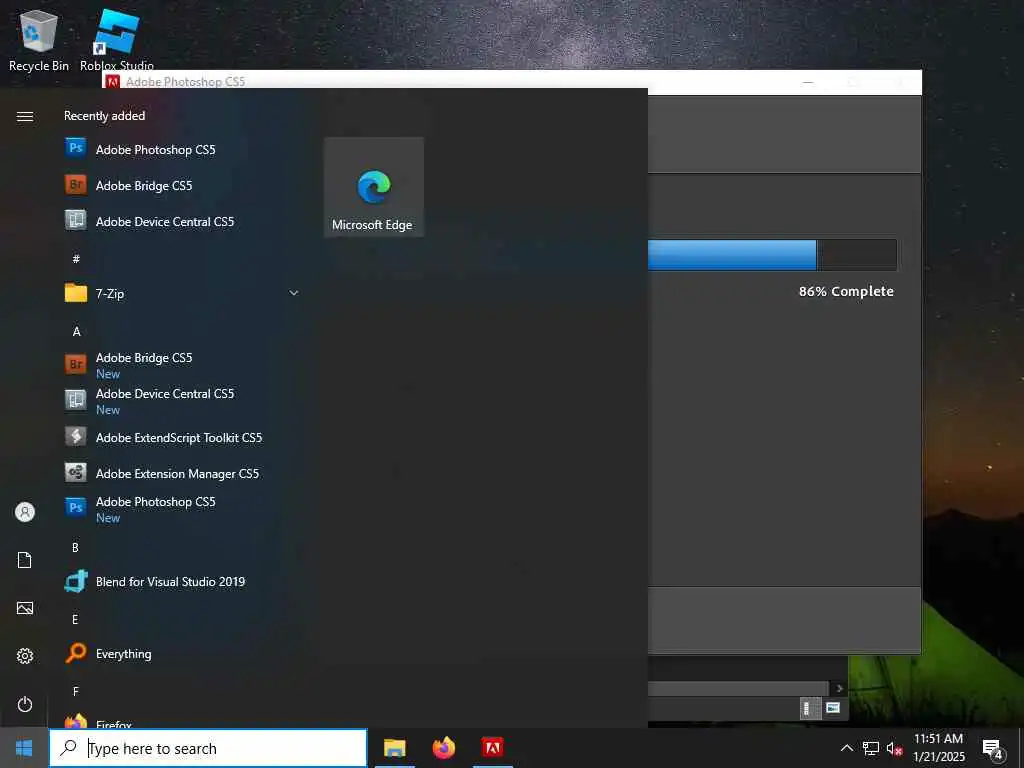
Task: Open the Roblox Studio desktop shortcut
Action: [x=116, y=40]
